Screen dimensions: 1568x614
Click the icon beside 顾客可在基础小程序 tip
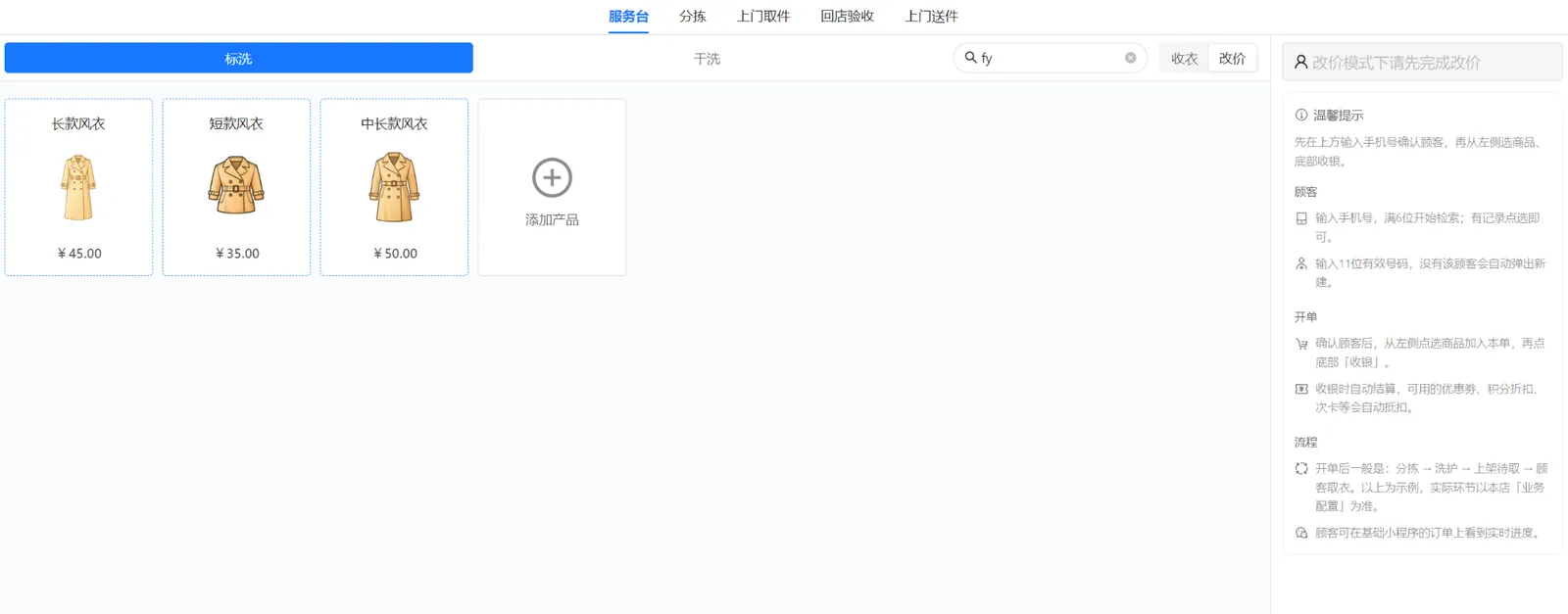coord(1301,533)
